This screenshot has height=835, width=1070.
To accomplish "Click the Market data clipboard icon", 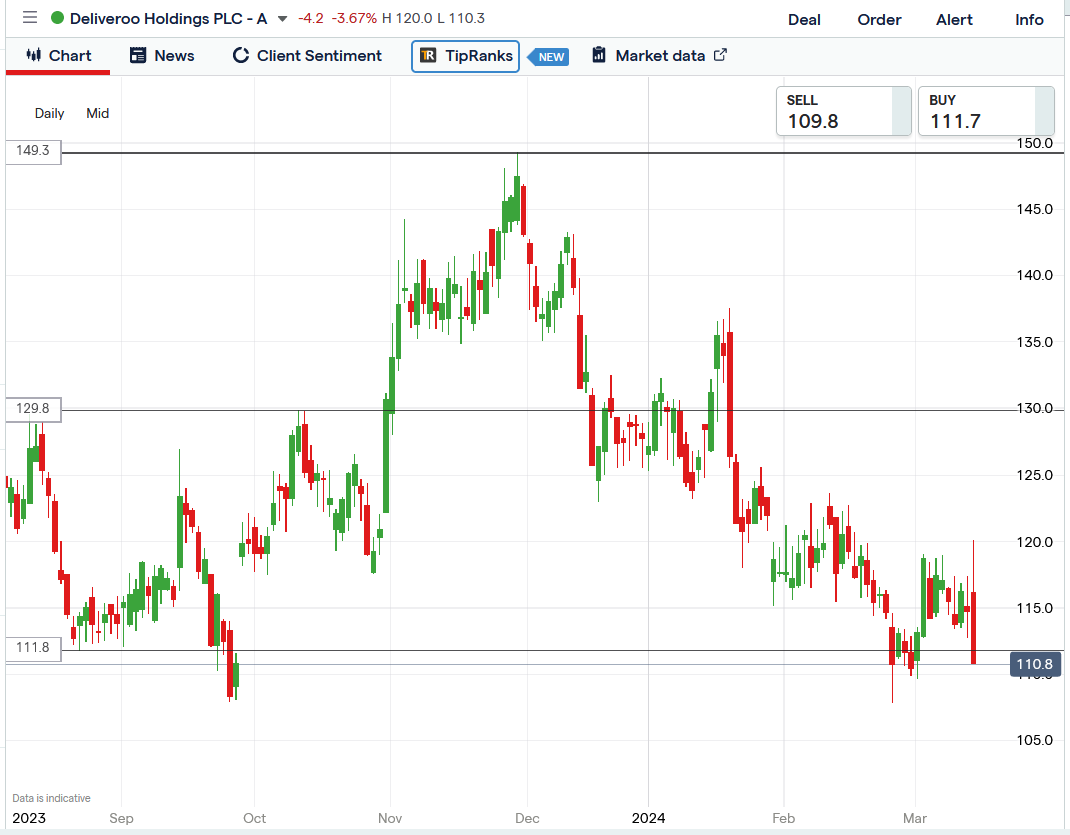I will coord(598,55).
